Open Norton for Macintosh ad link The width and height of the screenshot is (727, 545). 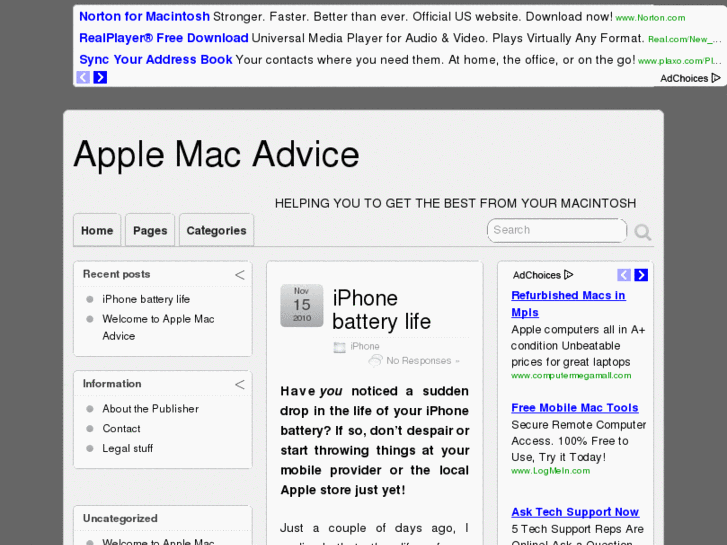pyautogui.click(x=144, y=16)
